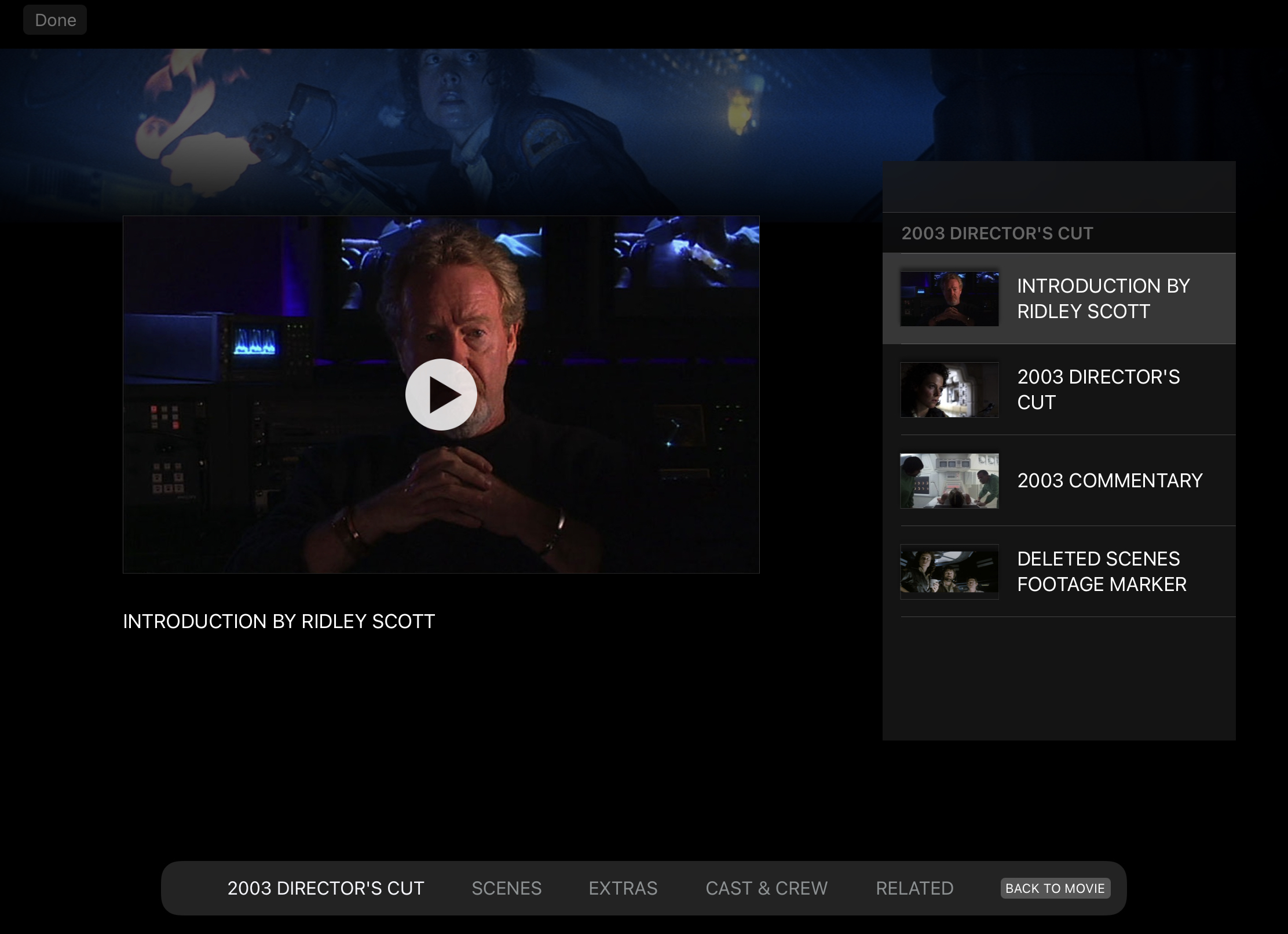Open the Related tab
The height and width of the screenshot is (934, 1288).
click(x=914, y=888)
